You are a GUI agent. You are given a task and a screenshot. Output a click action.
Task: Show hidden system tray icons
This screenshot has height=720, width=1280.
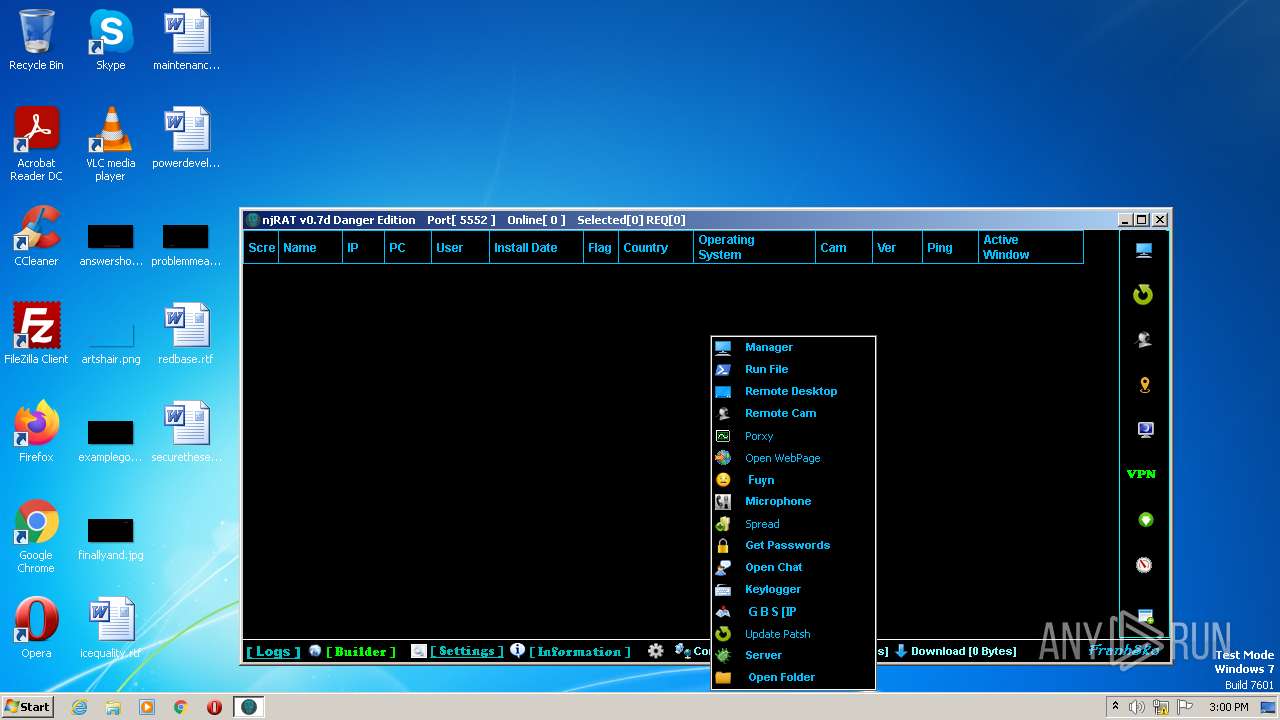pos(1116,707)
